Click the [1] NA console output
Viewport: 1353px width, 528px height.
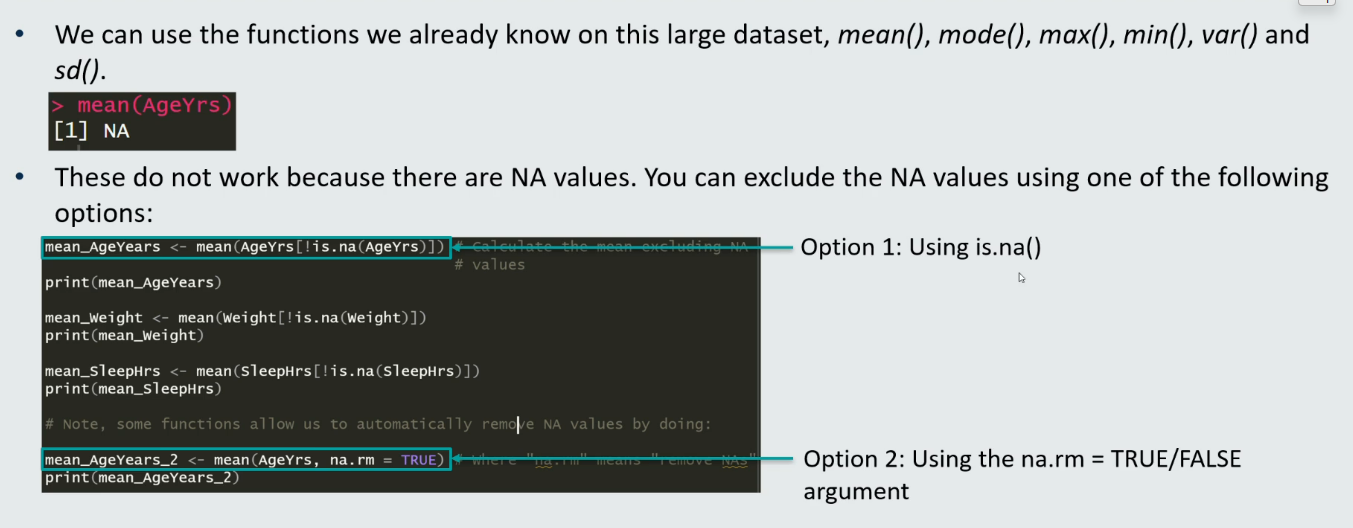tap(92, 131)
